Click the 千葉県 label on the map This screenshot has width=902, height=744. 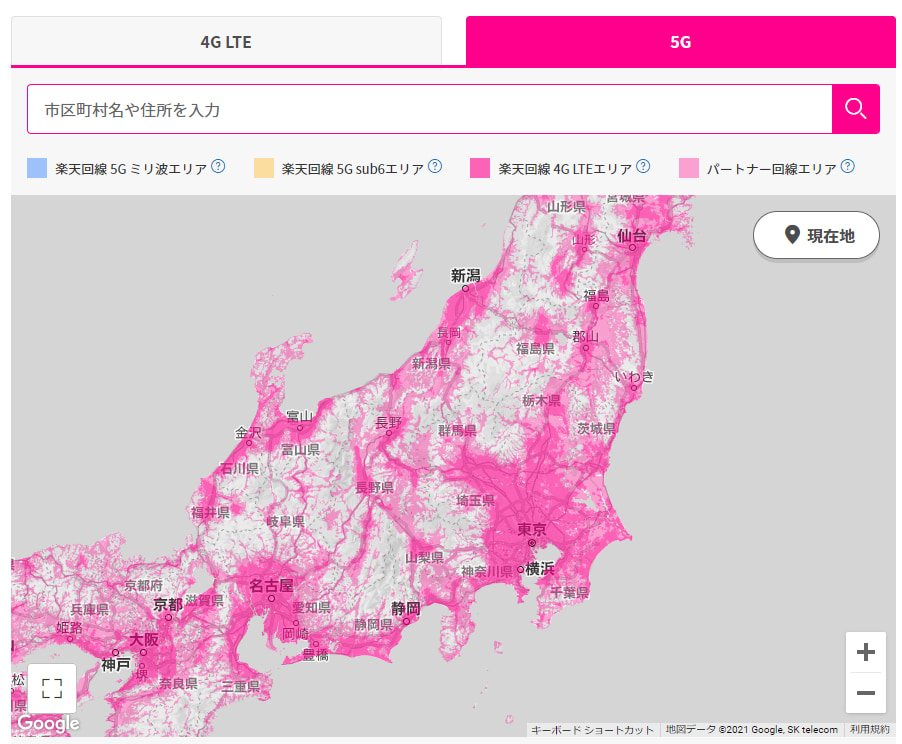pyautogui.click(x=570, y=592)
